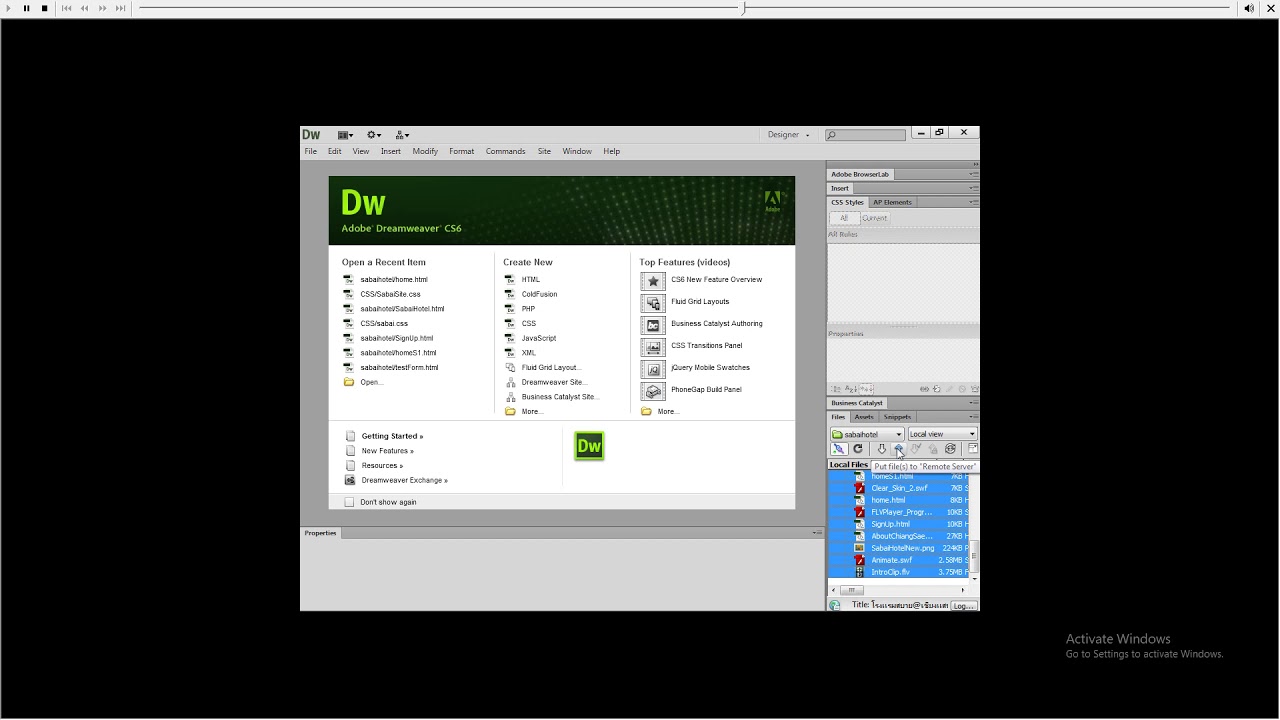Open the Site icon dropdown in title bar
The width and height of the screenshot is (1280, 720).
[402, 135]
